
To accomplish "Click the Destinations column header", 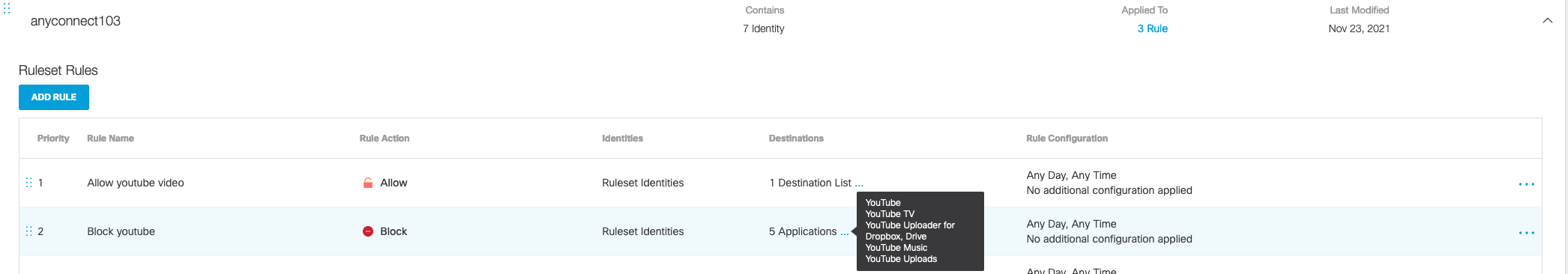I will click(x=796, y=138).
